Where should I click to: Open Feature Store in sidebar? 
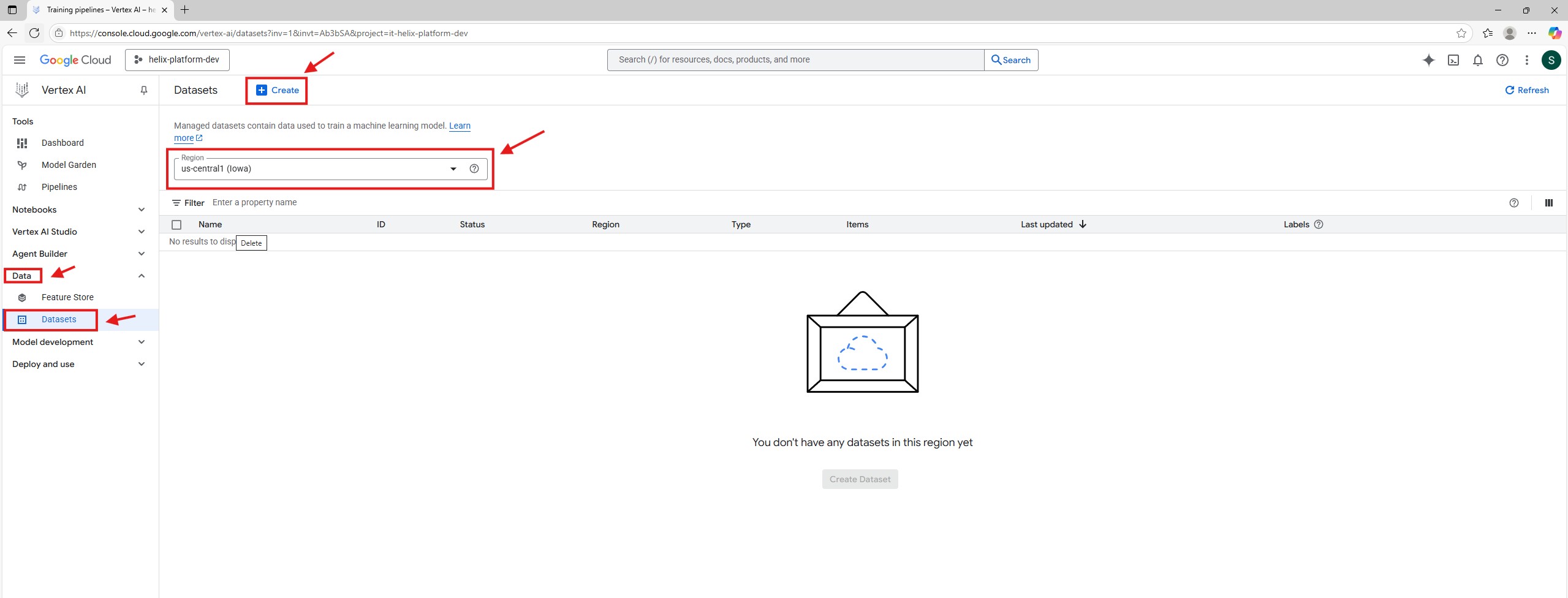click(67, 297)
